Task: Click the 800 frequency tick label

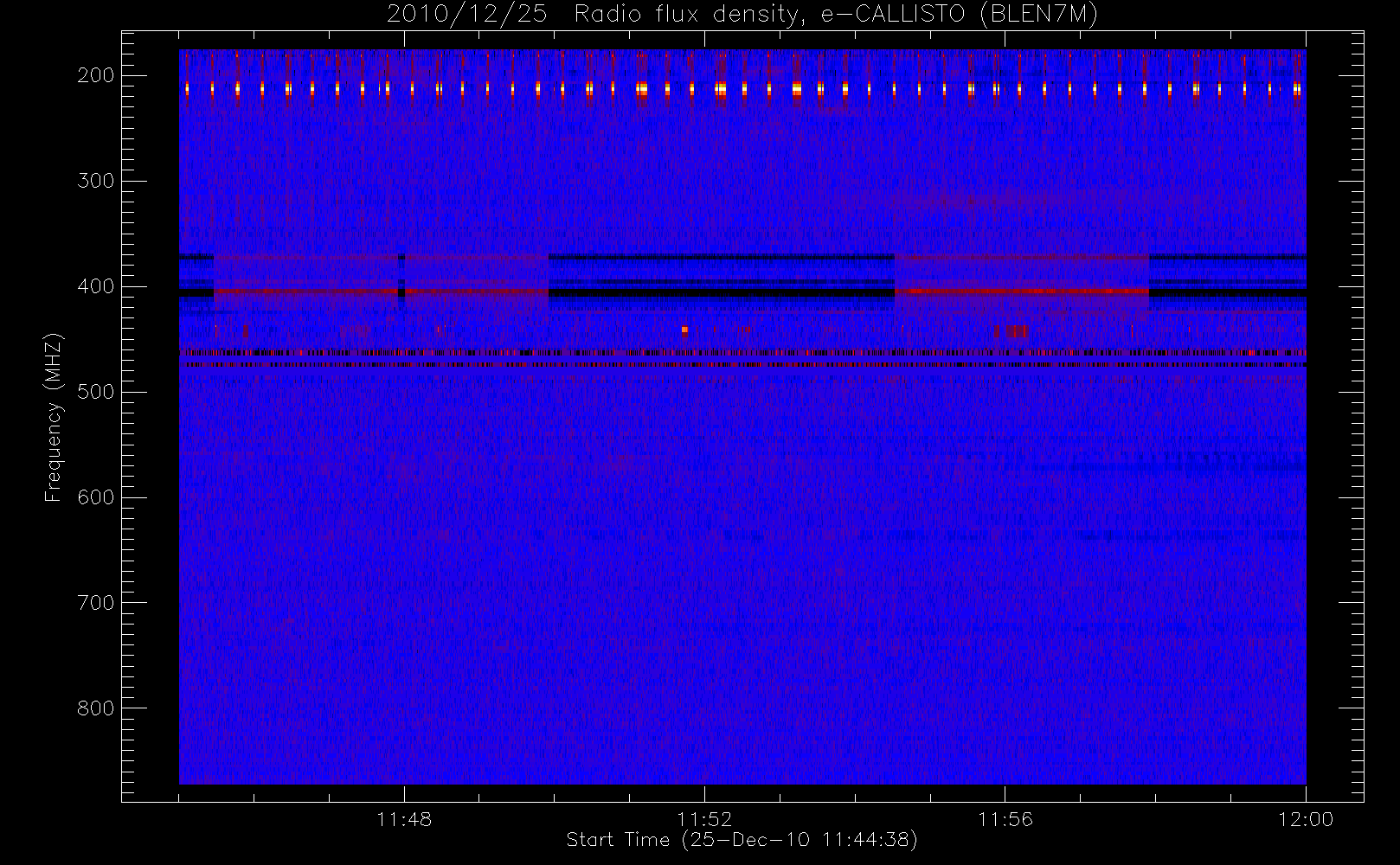Action: click(x=96, y=708)
